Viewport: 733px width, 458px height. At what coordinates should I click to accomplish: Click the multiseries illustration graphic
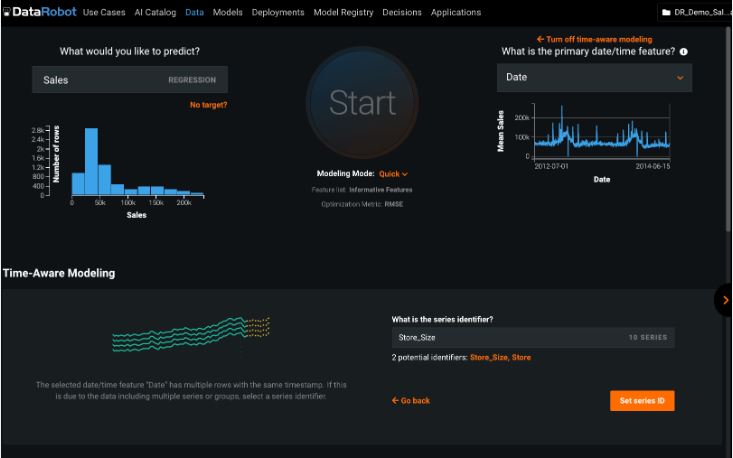(191, 335)
